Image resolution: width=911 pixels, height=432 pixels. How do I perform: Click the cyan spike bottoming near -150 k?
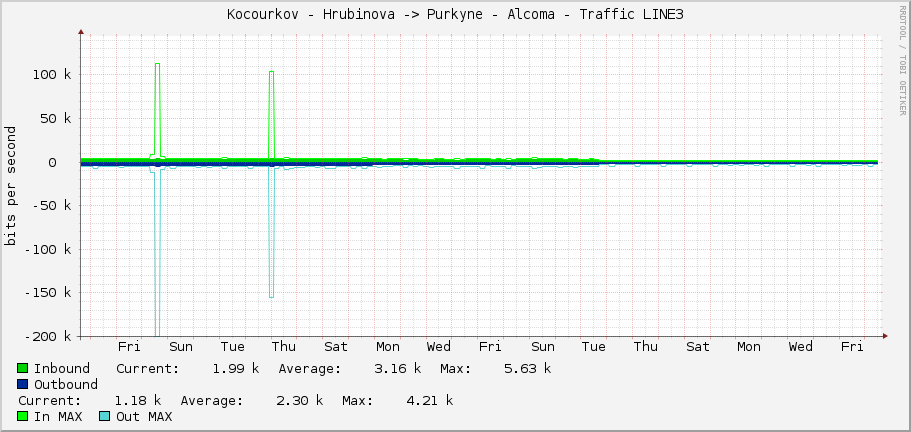coord(271,297)
